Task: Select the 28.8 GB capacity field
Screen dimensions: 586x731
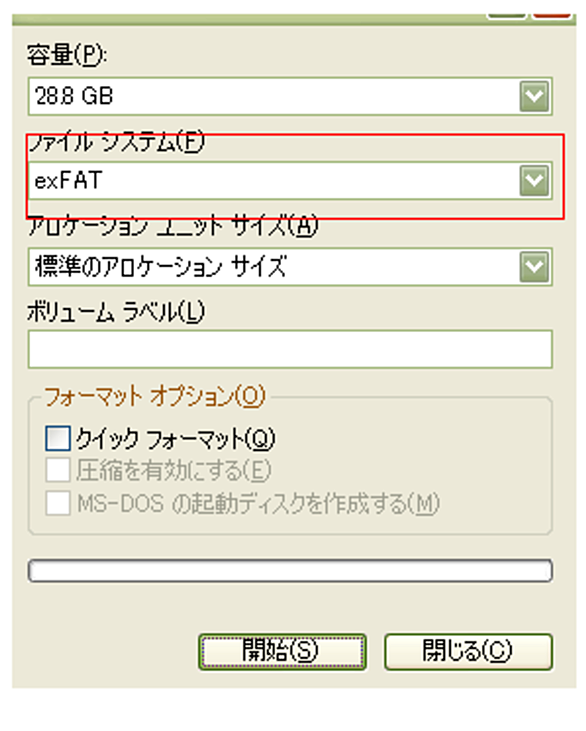Action: (x=290, y=97)
